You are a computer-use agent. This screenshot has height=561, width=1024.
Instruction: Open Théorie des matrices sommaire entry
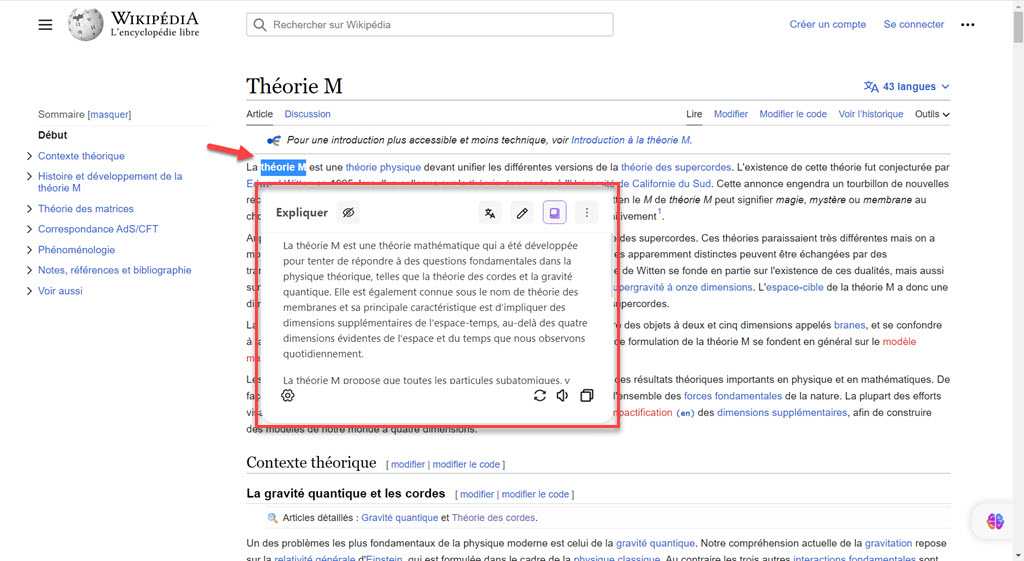[86, 209]
